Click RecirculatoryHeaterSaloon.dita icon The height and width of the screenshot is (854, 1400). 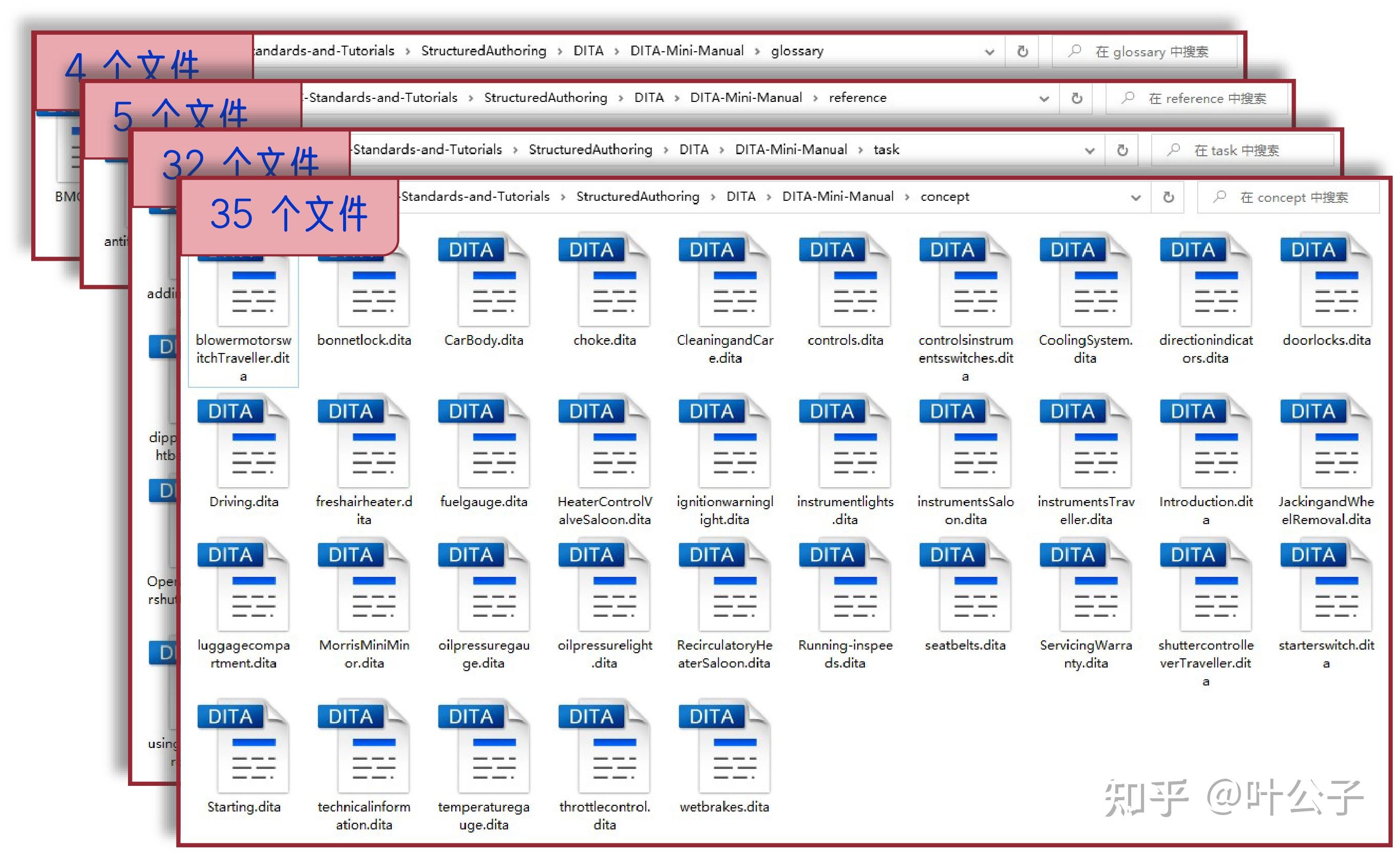tap(725, 585)
